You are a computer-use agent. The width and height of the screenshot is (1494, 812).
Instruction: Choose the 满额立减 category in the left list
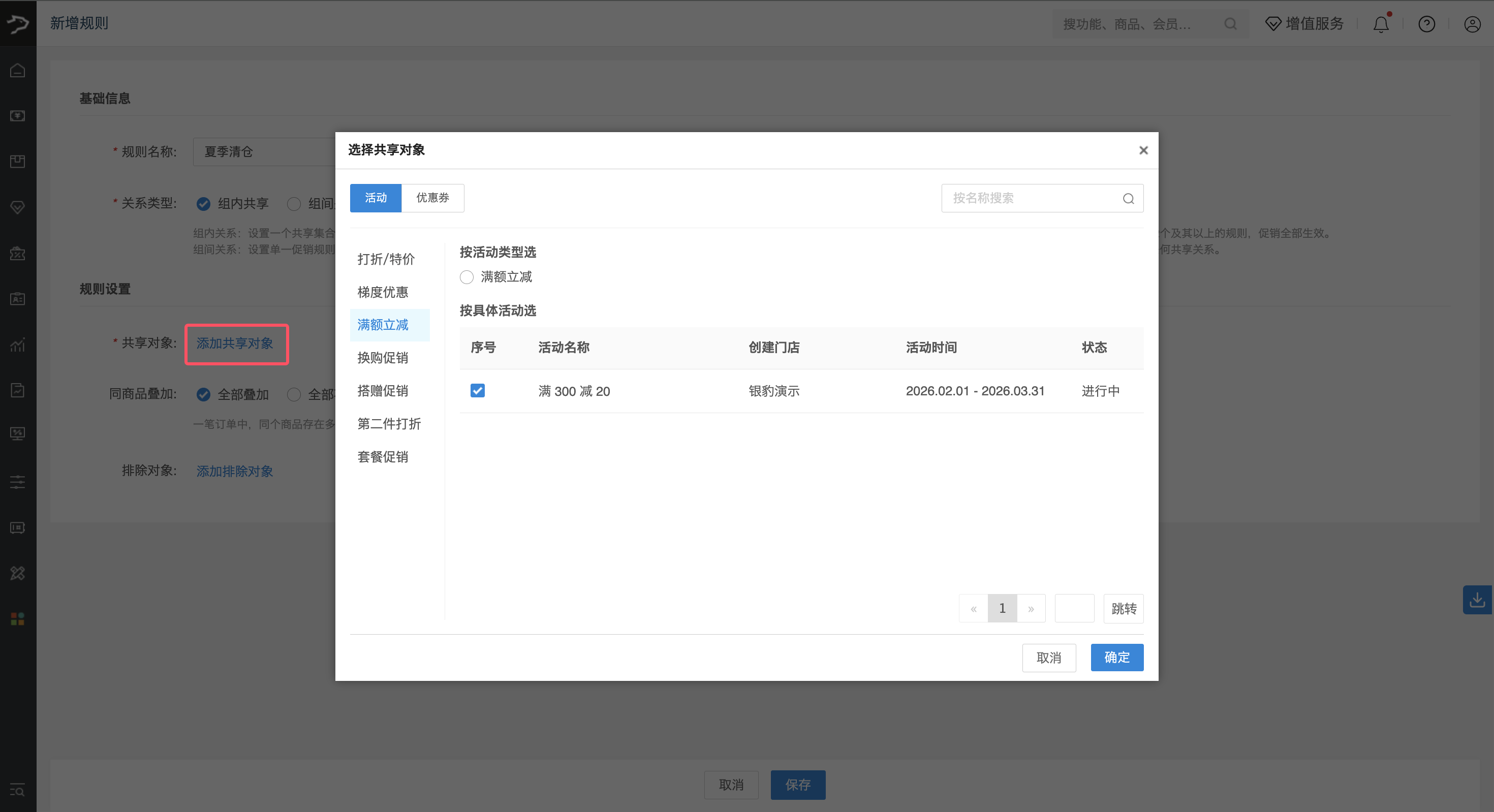(390, 325)
